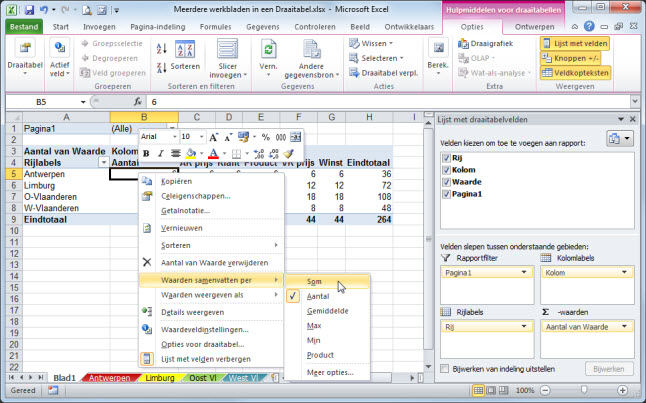Click the fill color highlight swatch

191,154
